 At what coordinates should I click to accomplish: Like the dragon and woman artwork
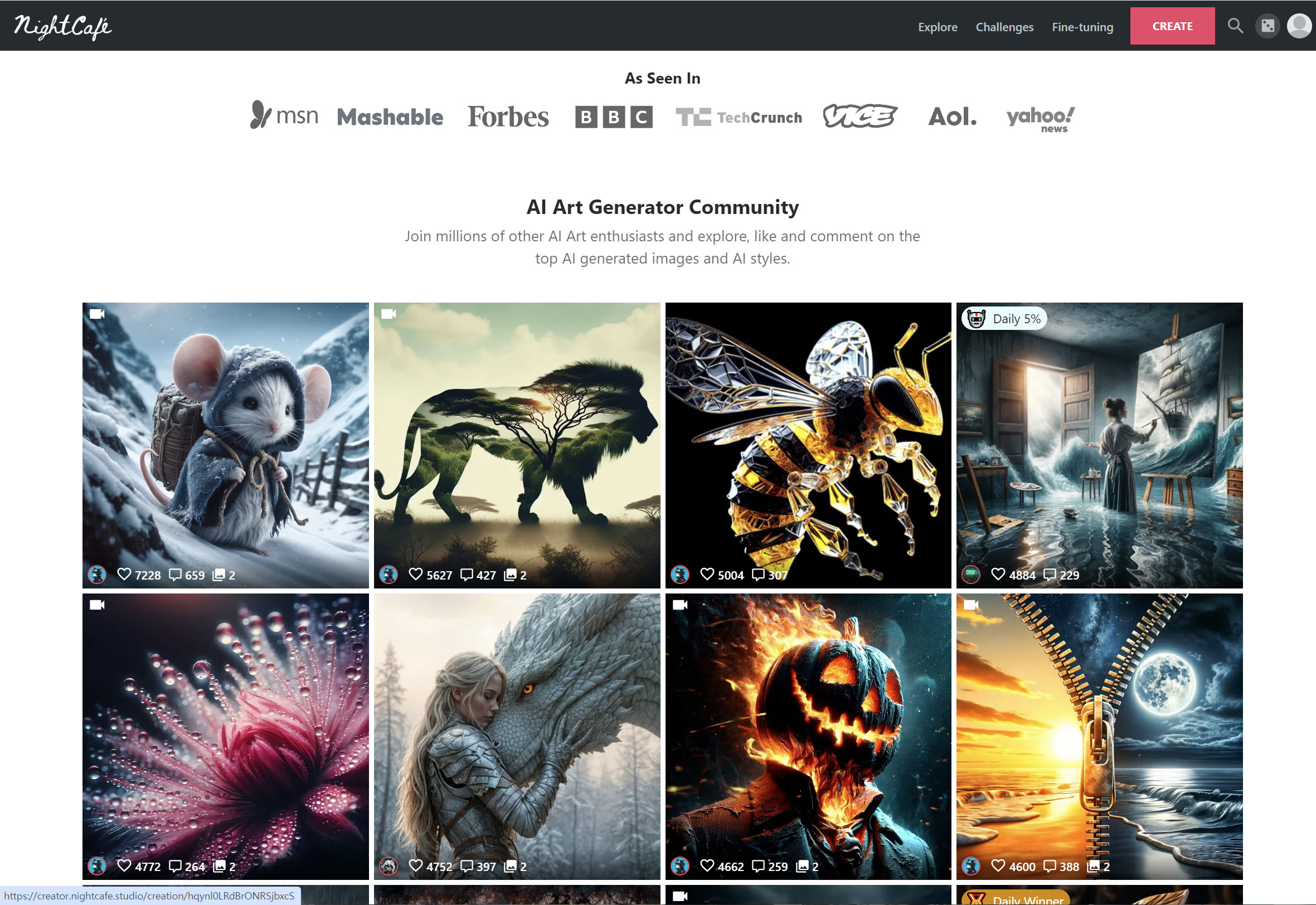415,866
